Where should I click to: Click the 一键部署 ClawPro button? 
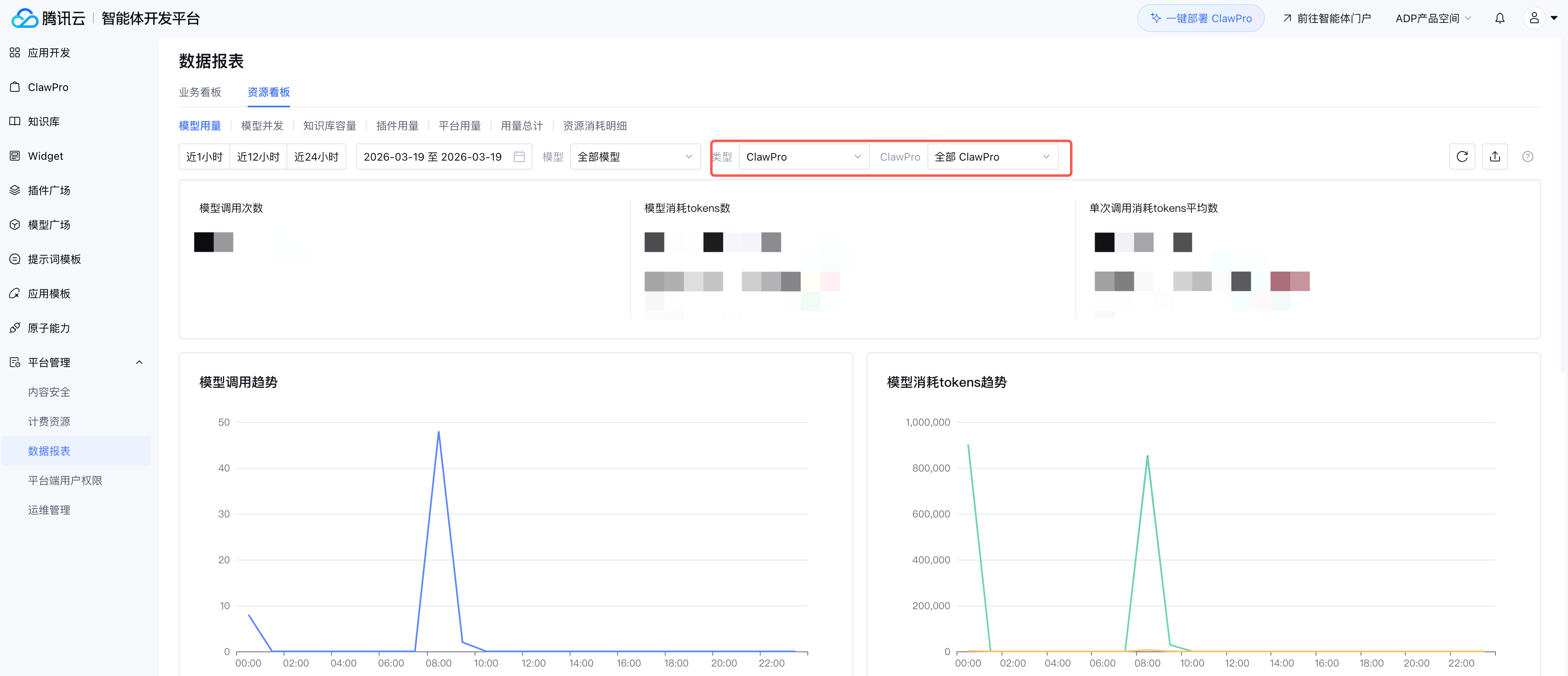1200,18
